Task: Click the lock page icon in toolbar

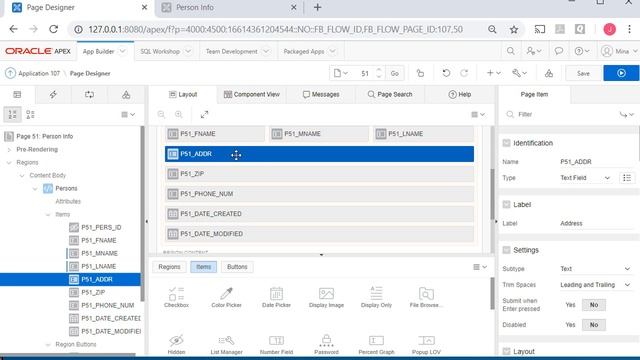Action: point(420,73)
